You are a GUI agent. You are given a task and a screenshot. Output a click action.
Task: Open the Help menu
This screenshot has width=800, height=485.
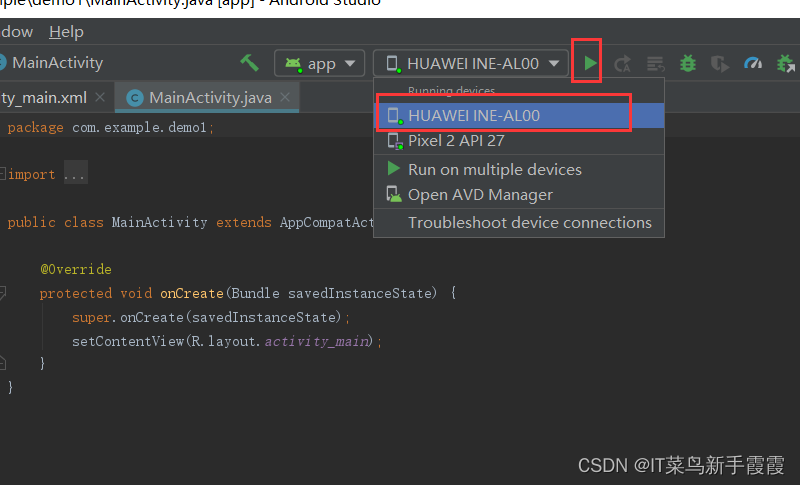(x=66, y=32)
